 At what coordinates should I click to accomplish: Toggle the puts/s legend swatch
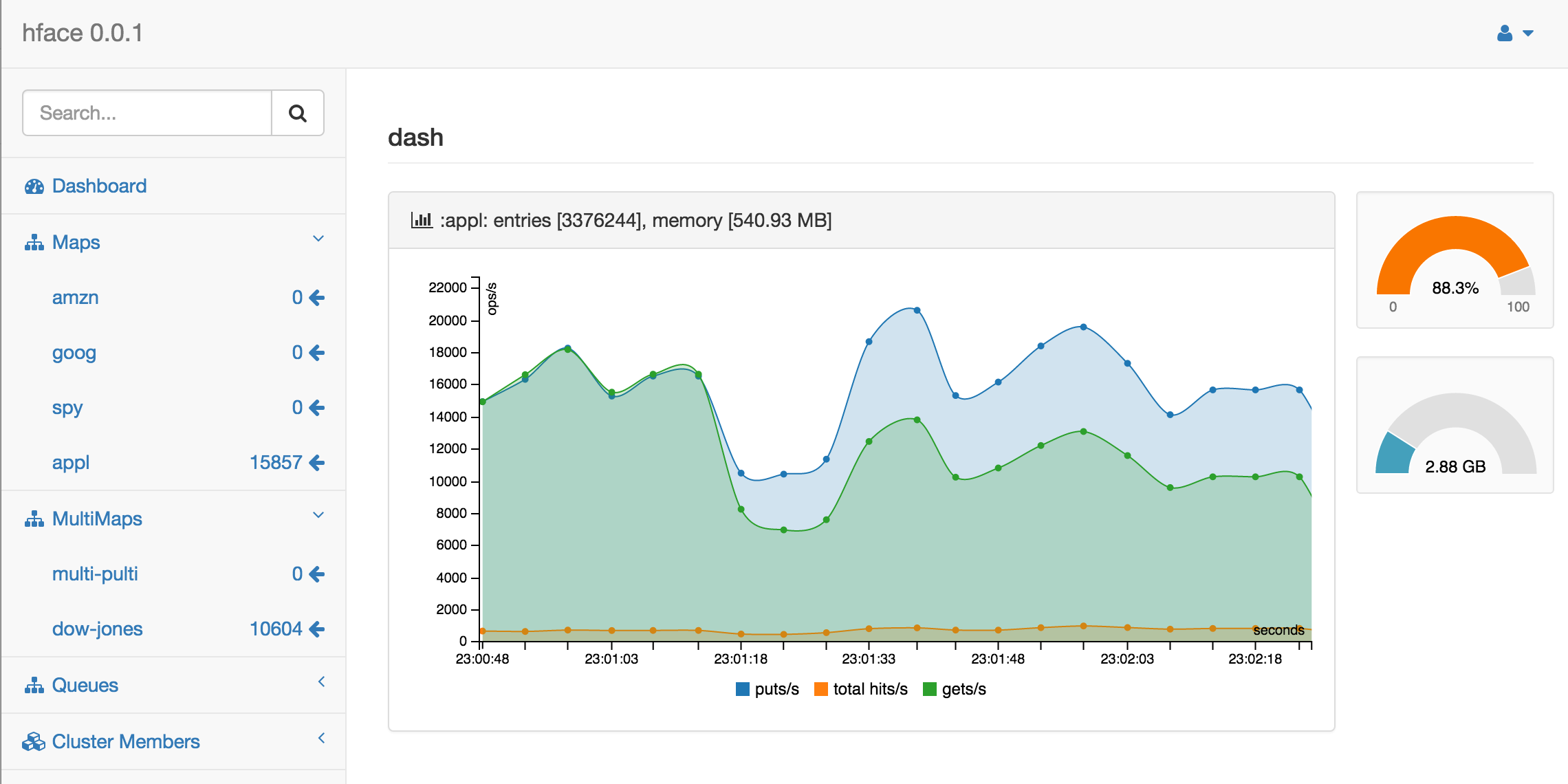coord(743,689)
